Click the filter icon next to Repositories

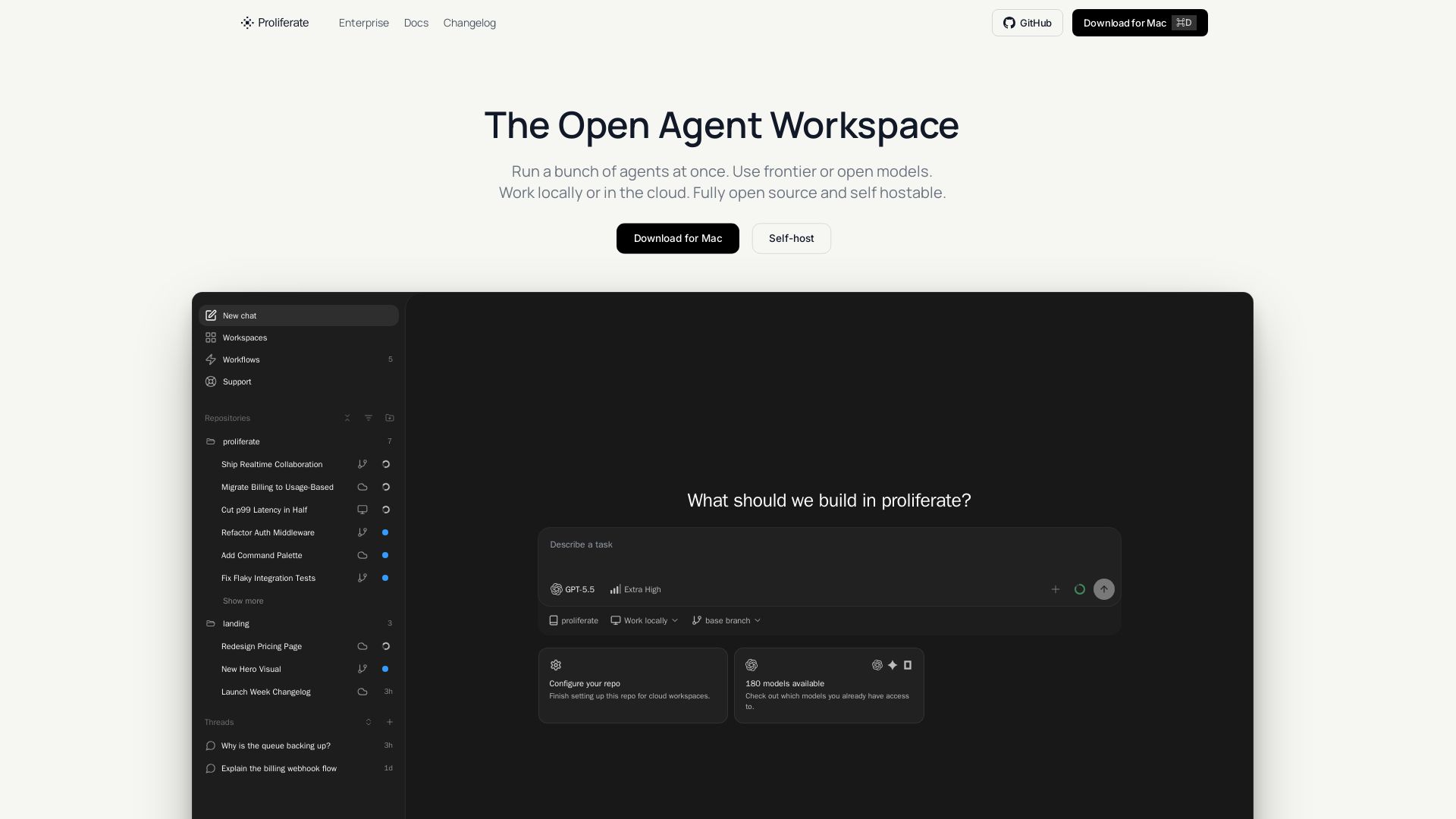[x=369, y=418]
